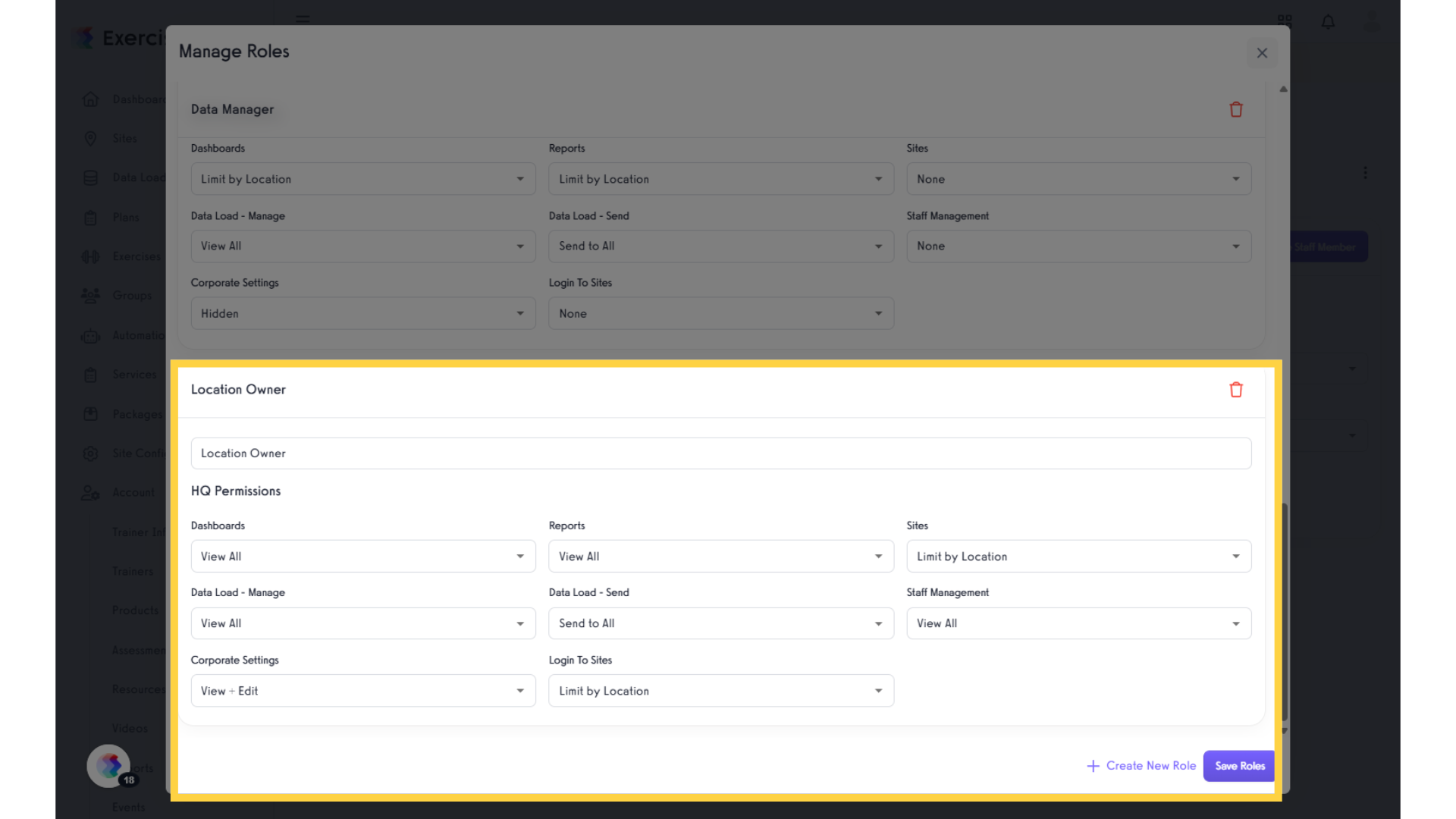Open Automations icon in sidebar
The image size is (1456, 819).
[x=90, y=335]
